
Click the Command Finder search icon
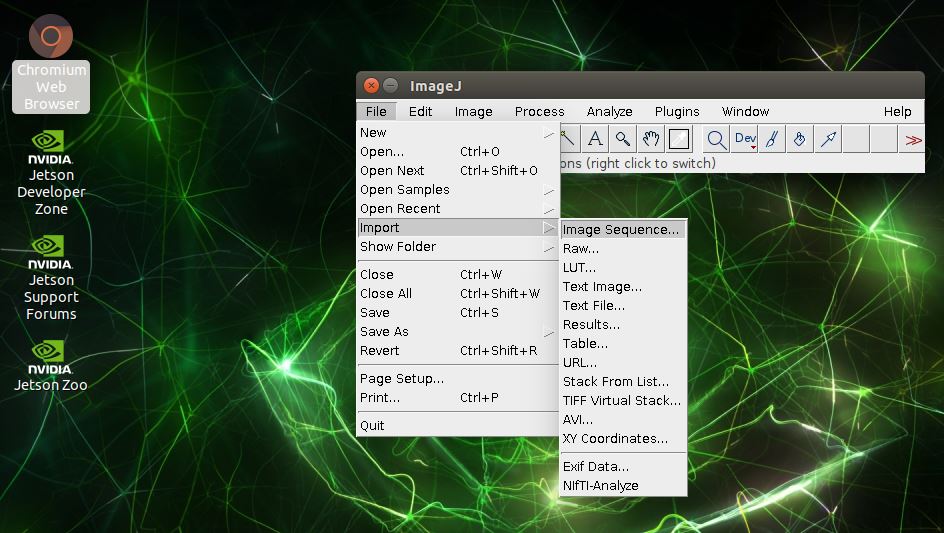coord(717,140)
